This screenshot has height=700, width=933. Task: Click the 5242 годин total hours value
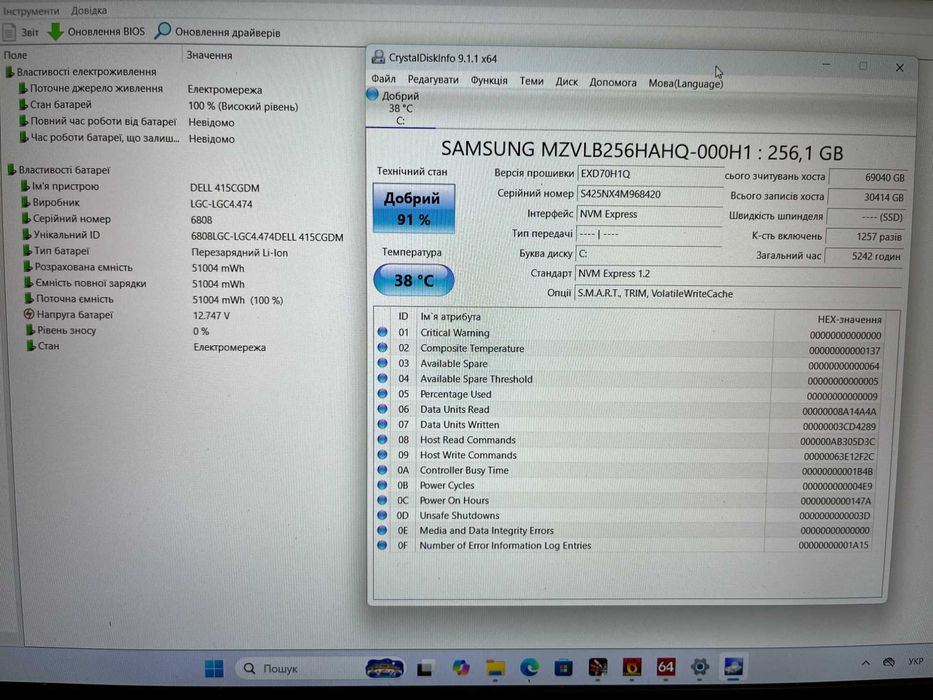864,256
